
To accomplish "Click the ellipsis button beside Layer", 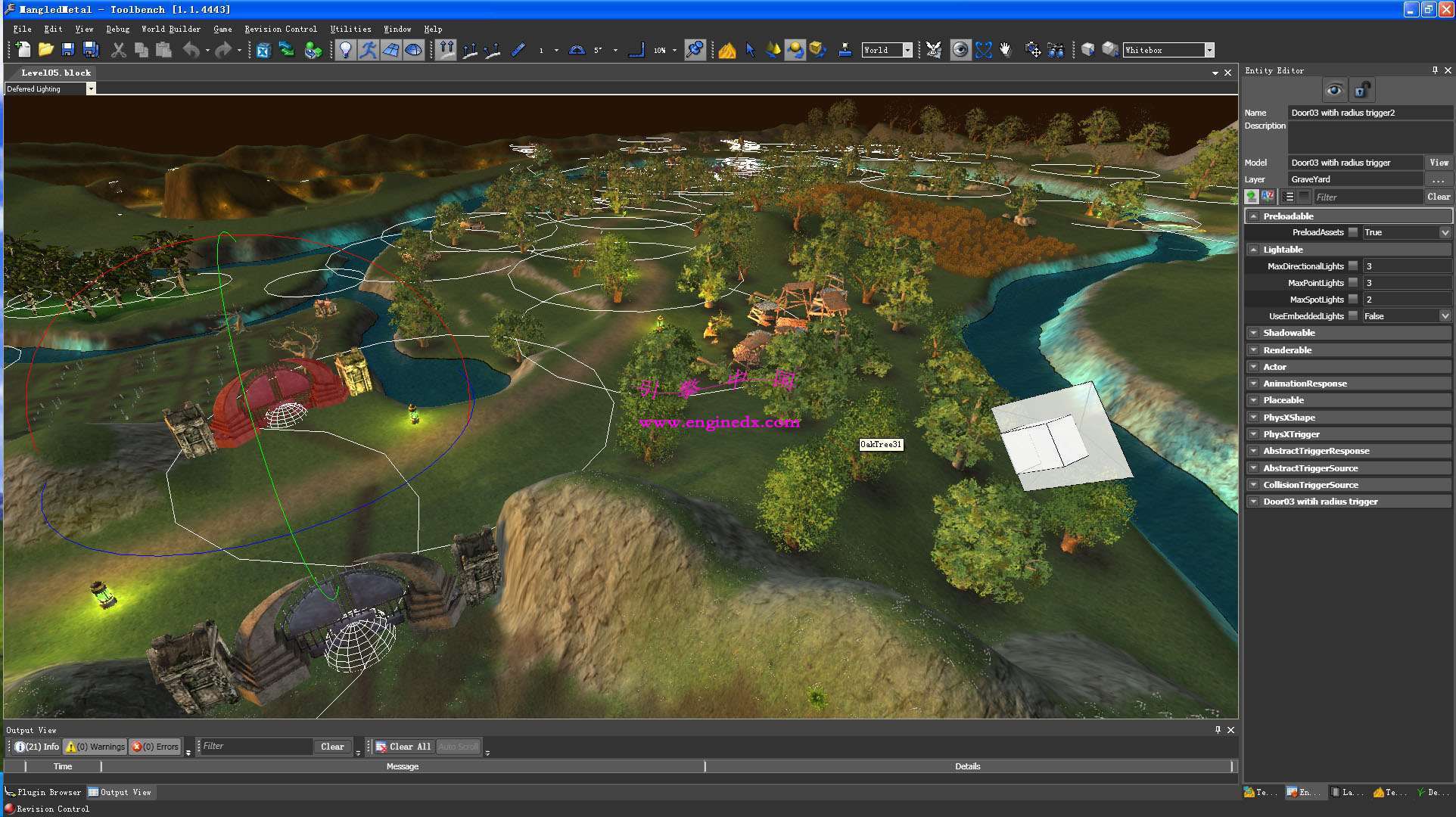I will [1439, 179].
